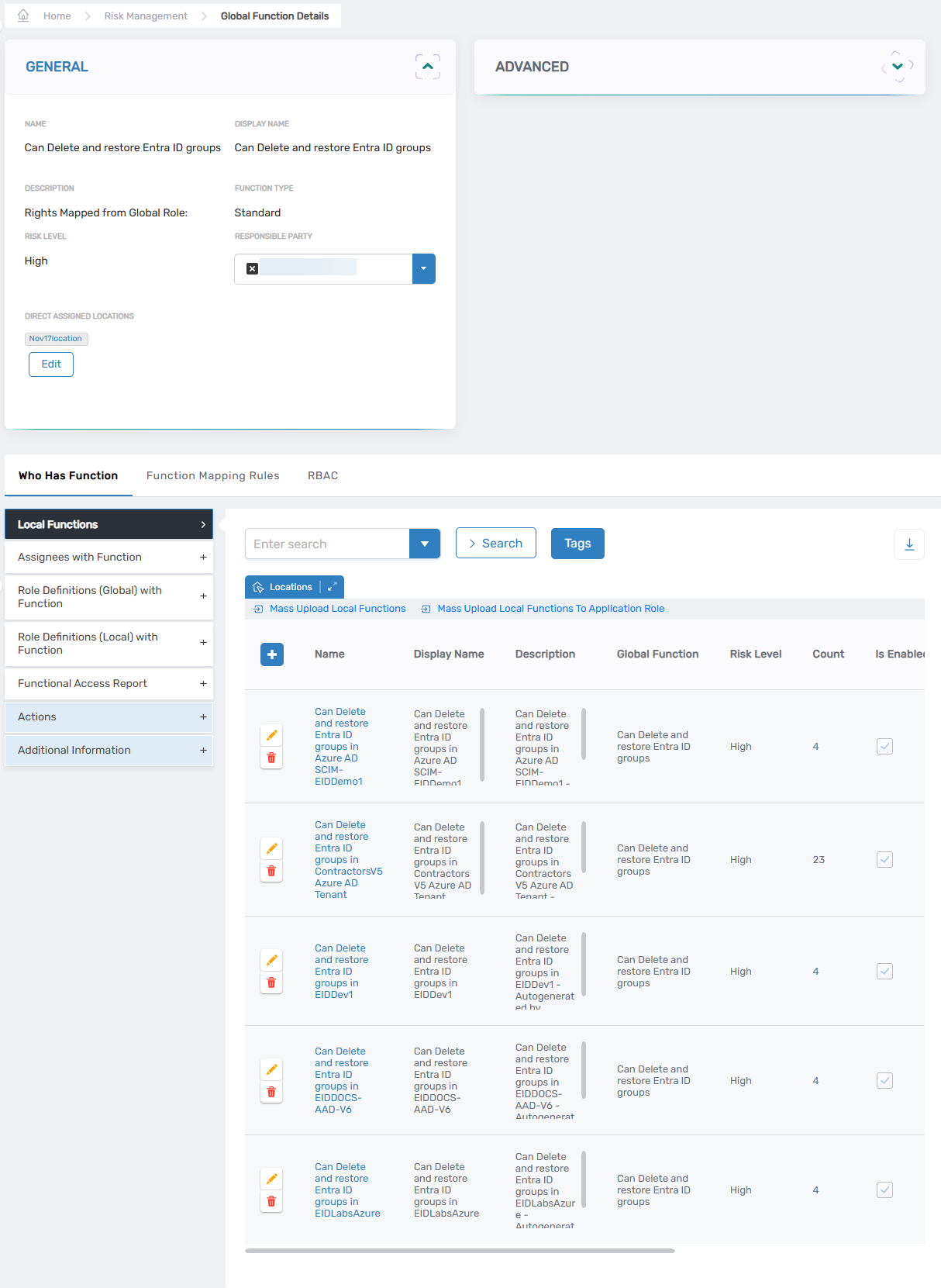941x1288 pixels.
Task: Click the blue add row plus icon
Action: [272, 654]
